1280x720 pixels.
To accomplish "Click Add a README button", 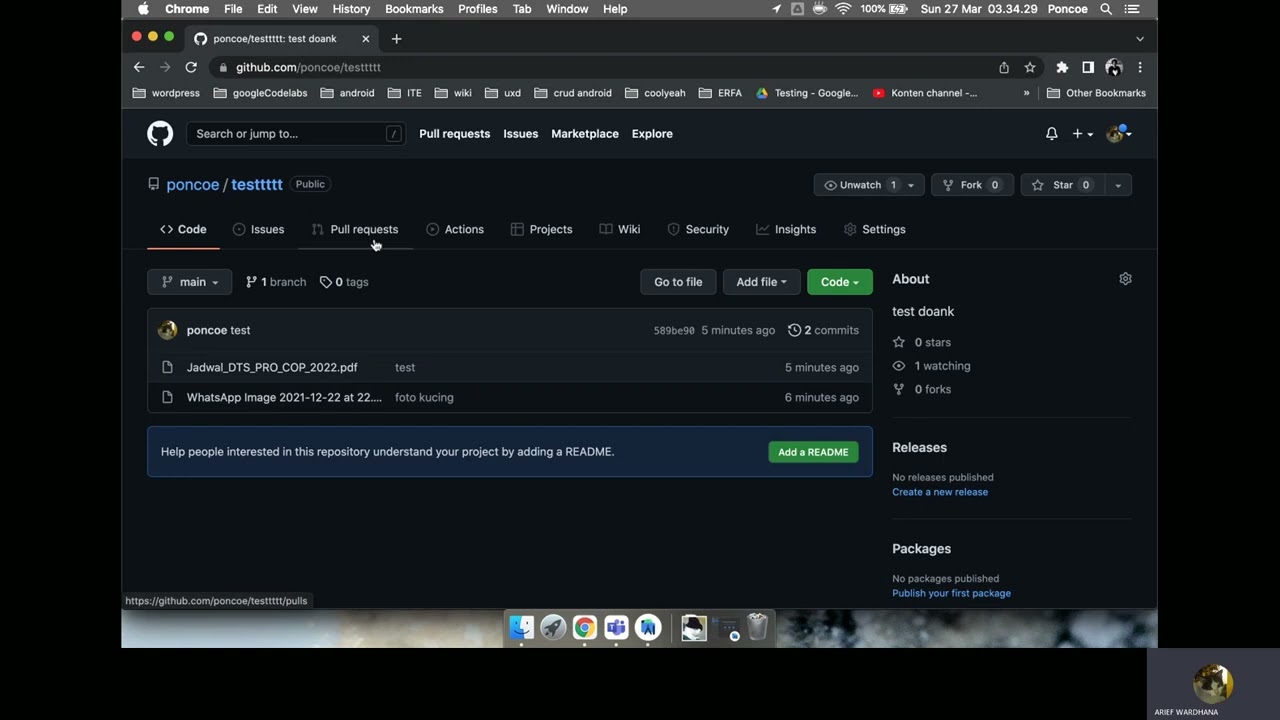I will point(813,452).
